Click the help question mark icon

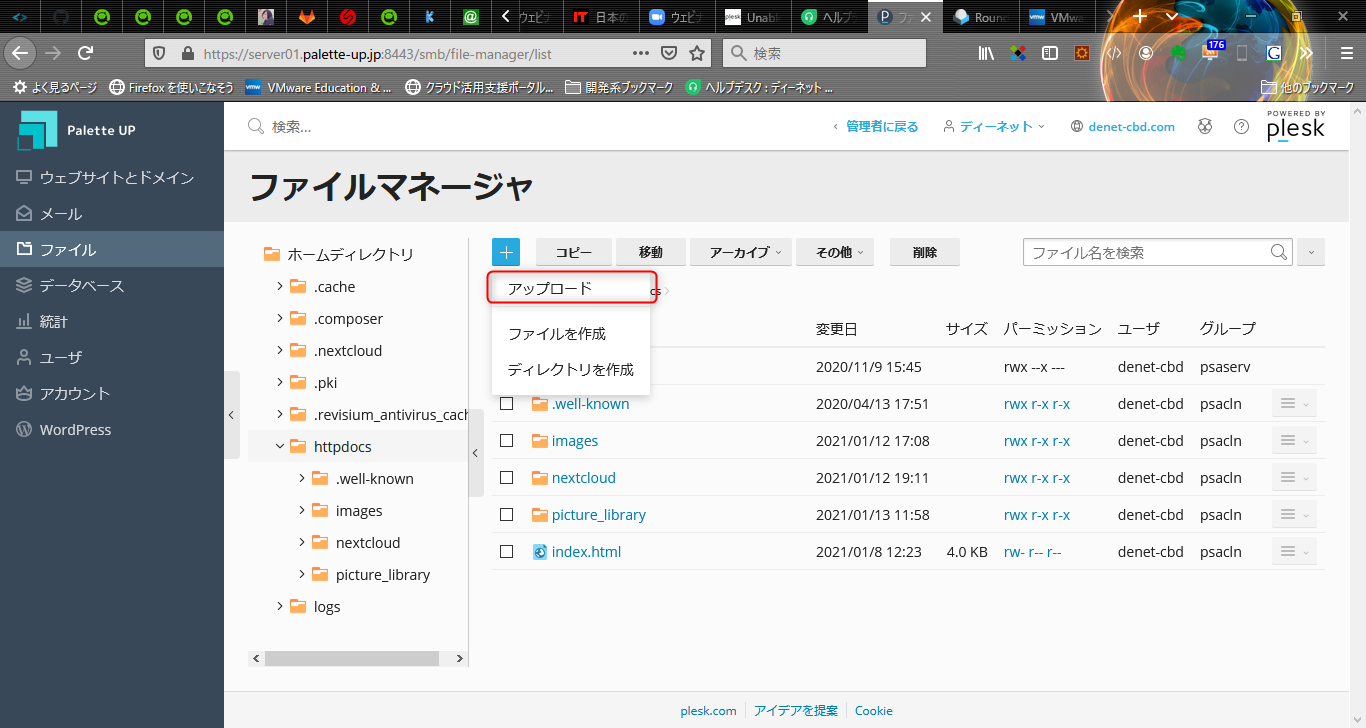[1241, 127]
